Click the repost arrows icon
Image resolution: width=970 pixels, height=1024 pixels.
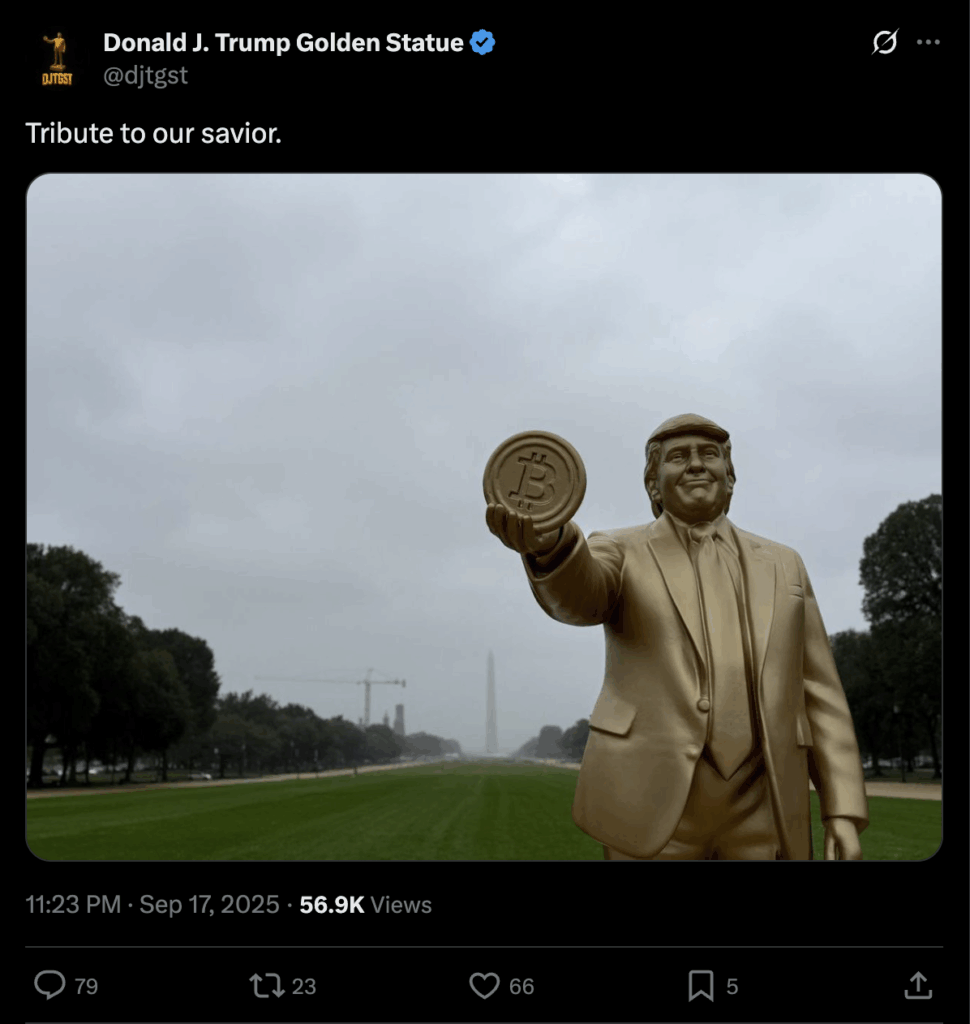tap(266, 986)
